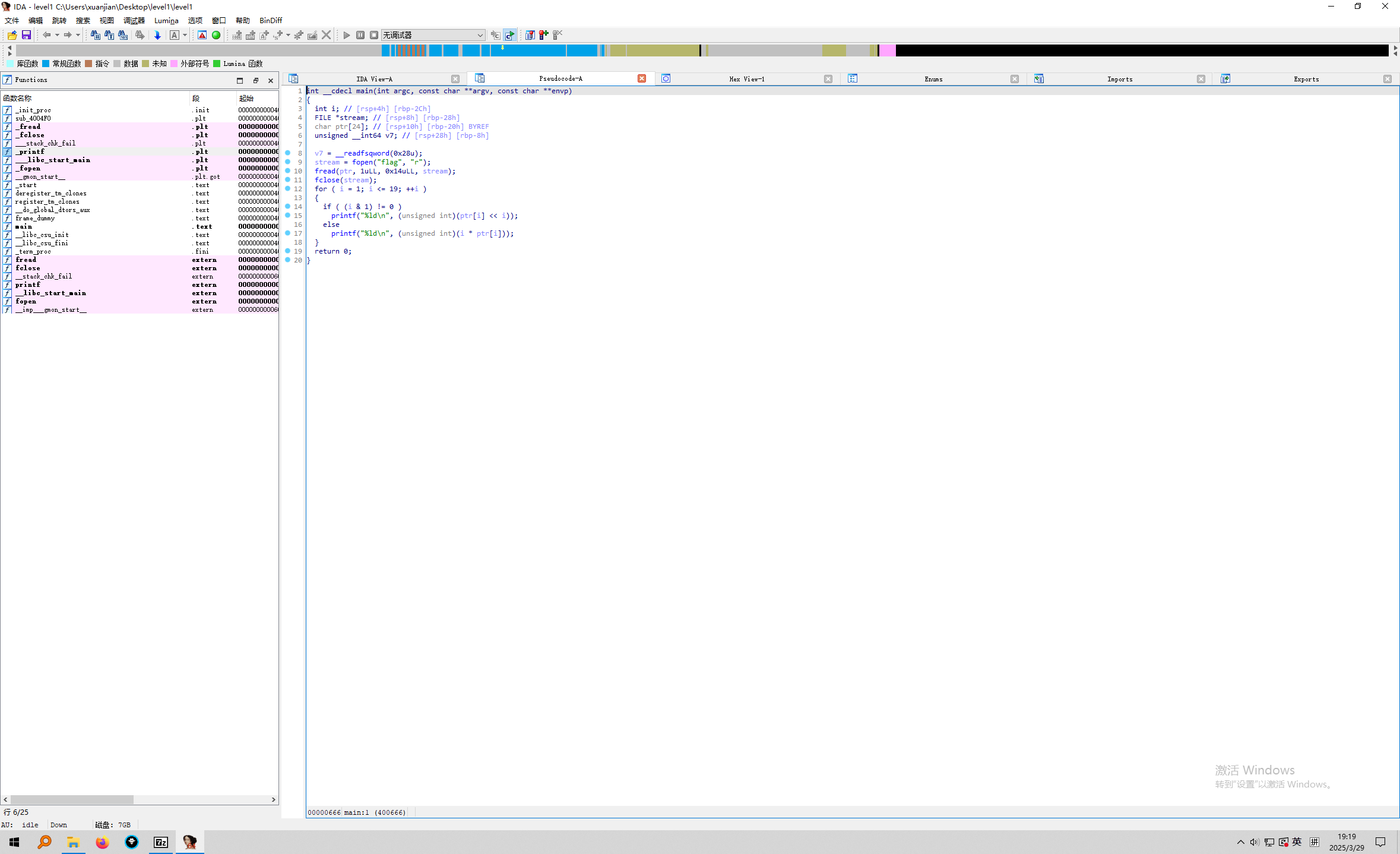This screenshot has width=1400, height=854.
Task: Click the stop process square button
Action: pyautogui.click(x=374, y=35)
